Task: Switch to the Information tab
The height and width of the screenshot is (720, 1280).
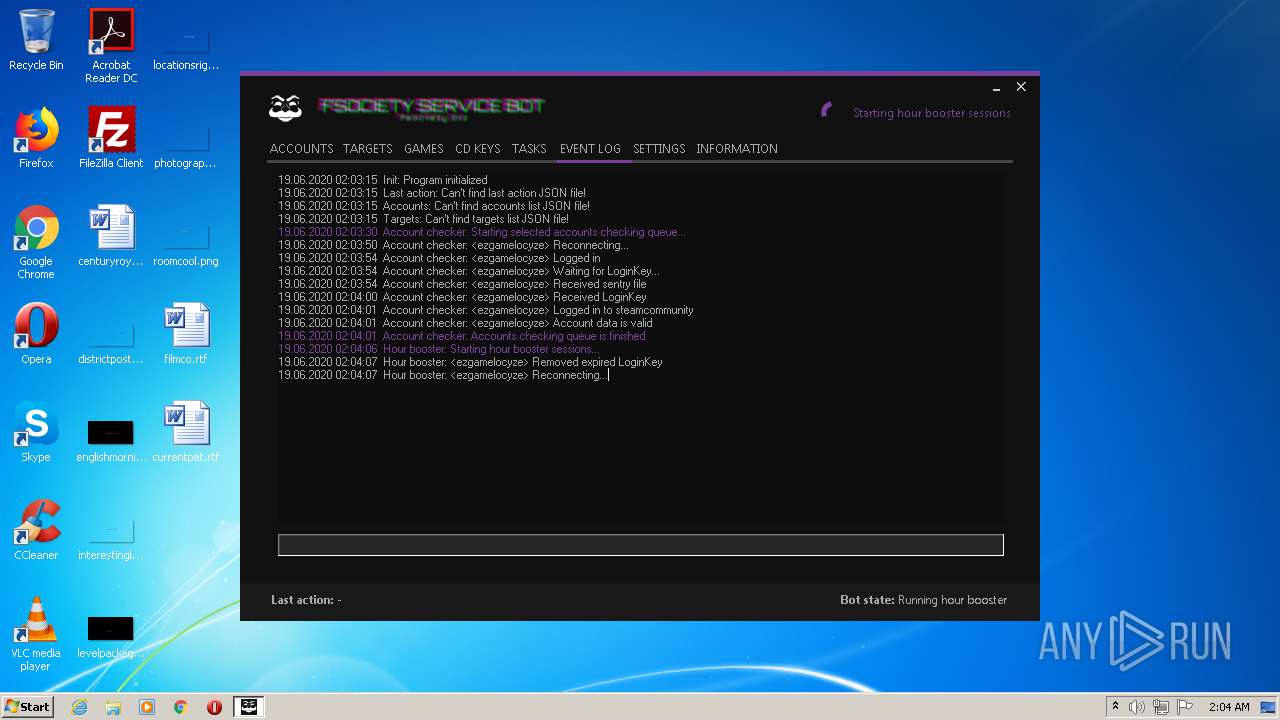Action: tap(737, 149)
